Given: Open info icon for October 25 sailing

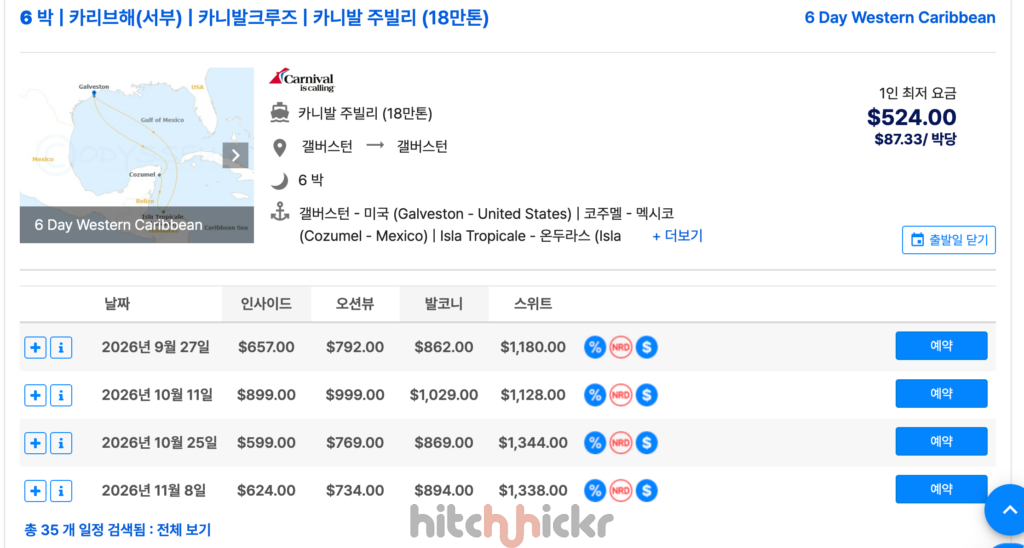Looking at the screenshot, I should pyautogui.click(x=61, y=443).
